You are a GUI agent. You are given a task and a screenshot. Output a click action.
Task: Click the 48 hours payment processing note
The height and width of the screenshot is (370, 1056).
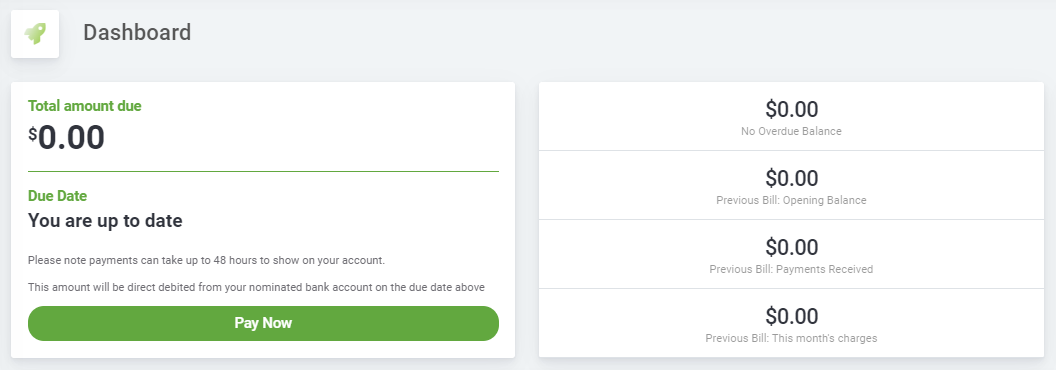(206, 259)
